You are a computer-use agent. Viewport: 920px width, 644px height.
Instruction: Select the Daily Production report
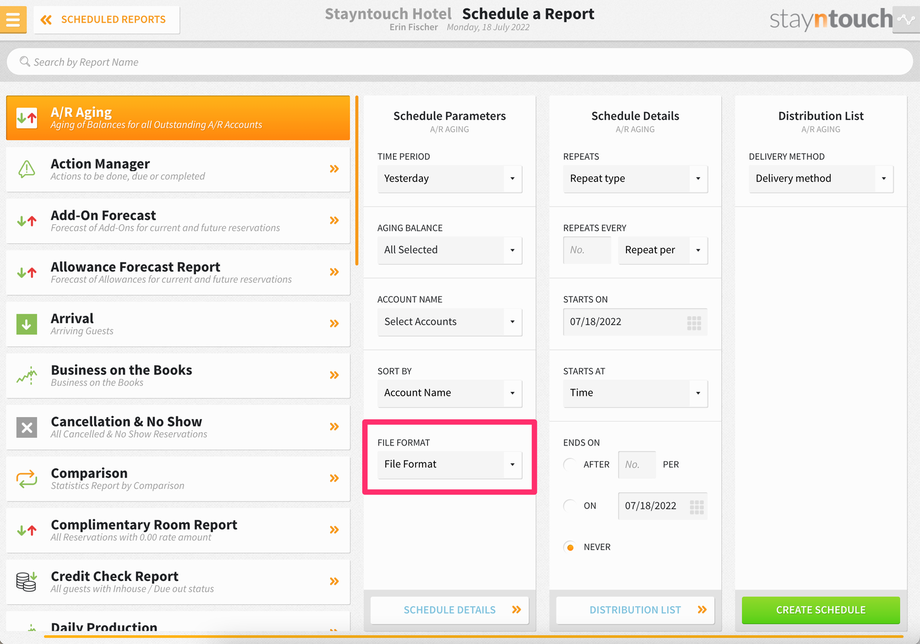coord(178,623)
